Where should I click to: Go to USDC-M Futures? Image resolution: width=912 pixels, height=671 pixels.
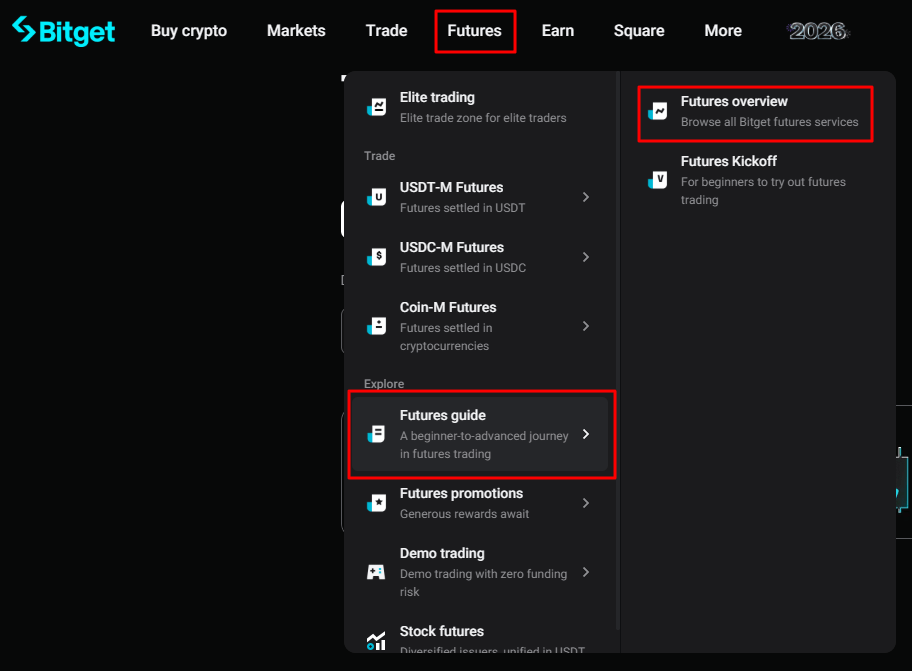click(452, 247)
